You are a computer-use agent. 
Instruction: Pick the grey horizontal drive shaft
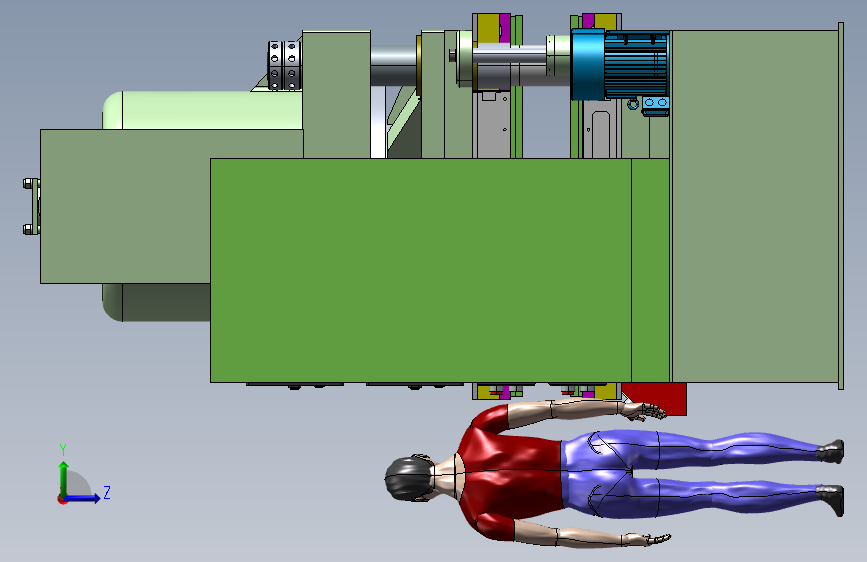[x=393, y=65]
